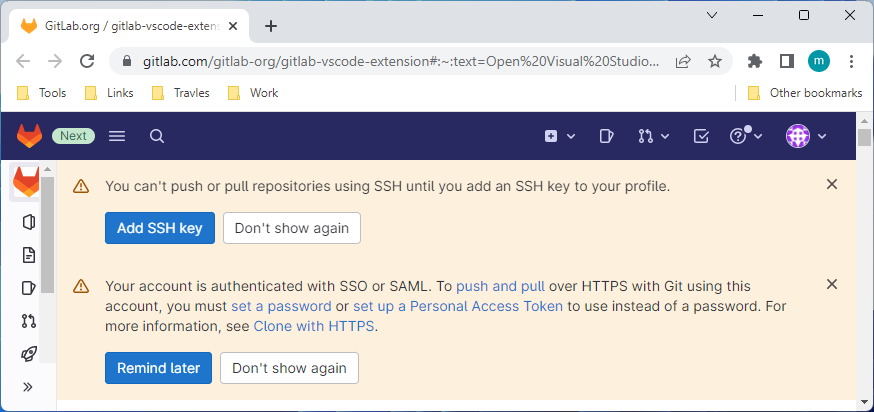874x412 pixels.
Task: Click the Add SSH key button
Action: pos(159,228)
